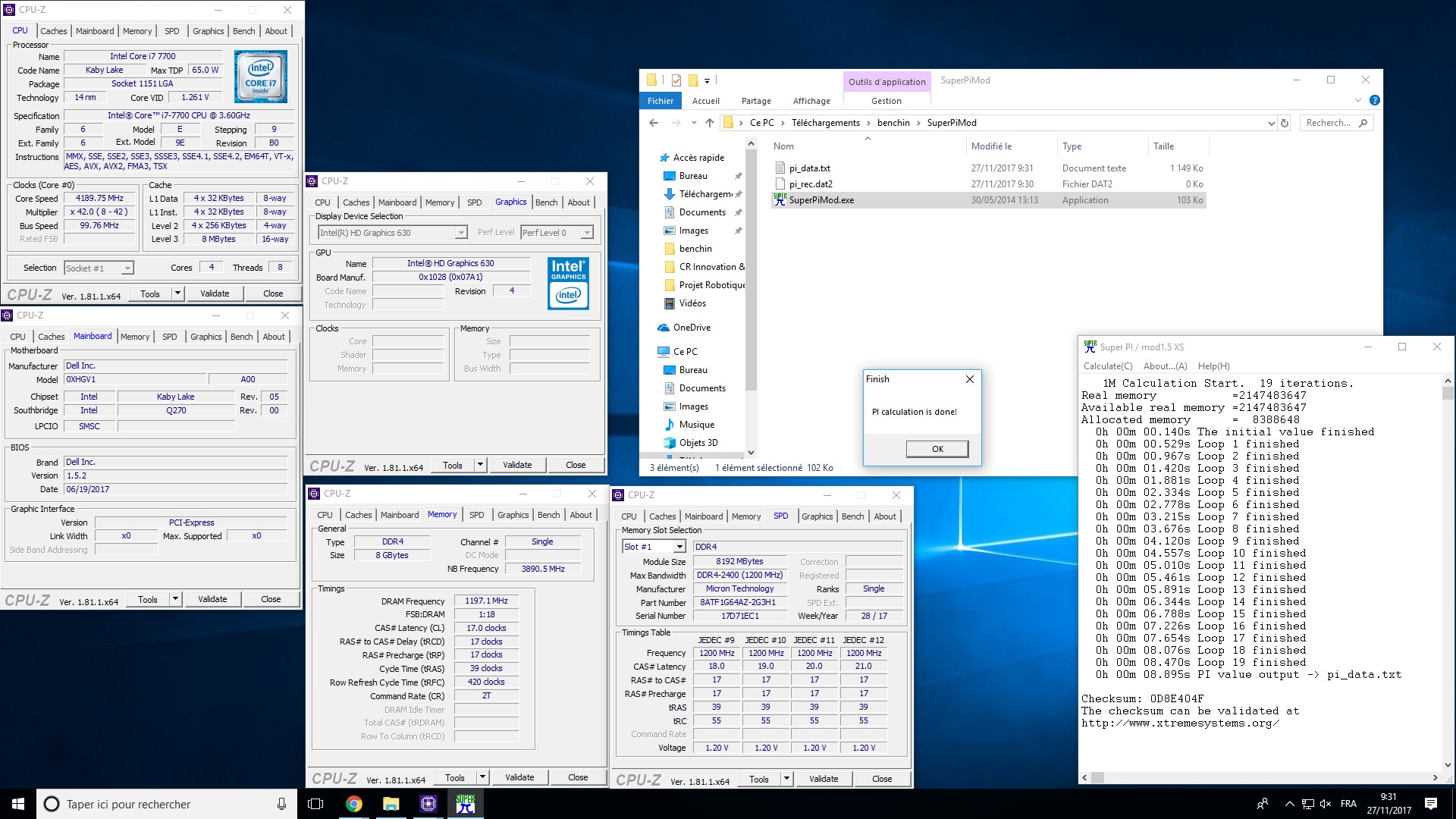Open Task View on the taskbar

click(315, 804)
